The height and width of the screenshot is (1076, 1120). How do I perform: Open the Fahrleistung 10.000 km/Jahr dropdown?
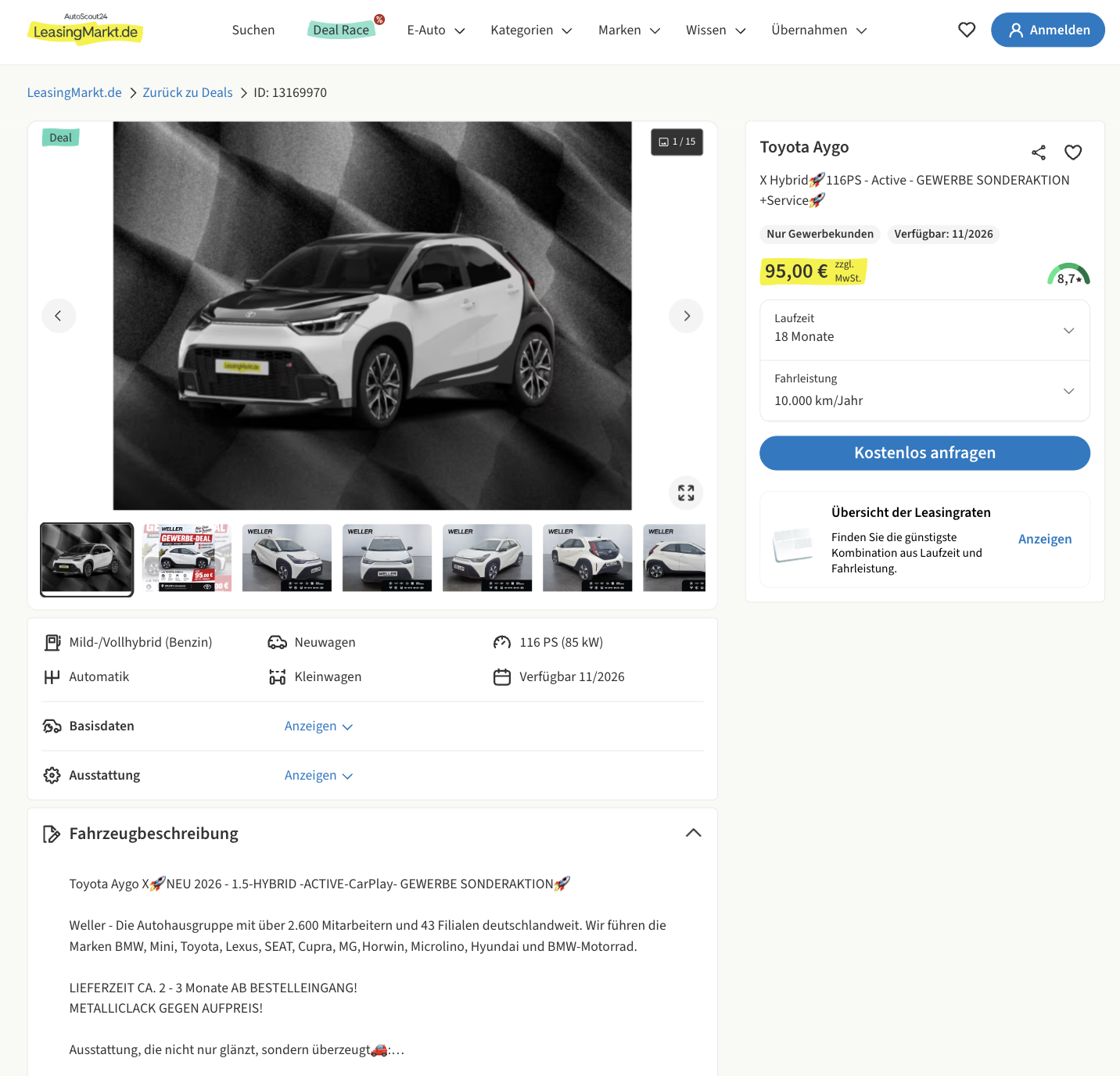[924, 391]
